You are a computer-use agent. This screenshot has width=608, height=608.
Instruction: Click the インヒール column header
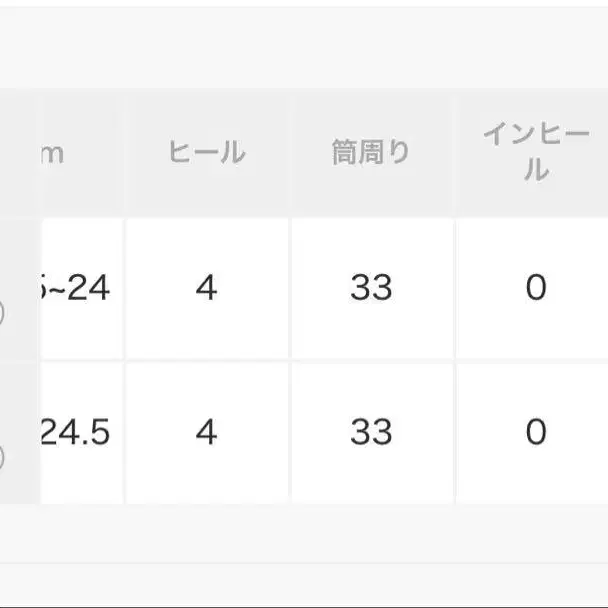[535, 153]
